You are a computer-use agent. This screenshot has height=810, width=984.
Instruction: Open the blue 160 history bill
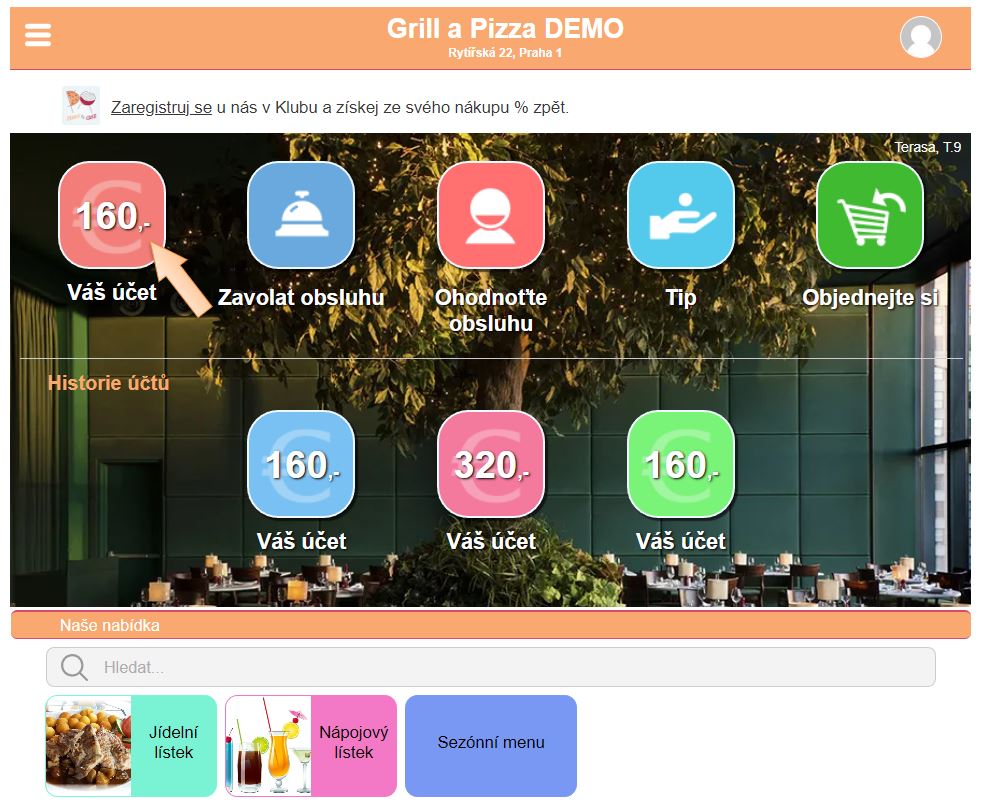pos(301,464)
